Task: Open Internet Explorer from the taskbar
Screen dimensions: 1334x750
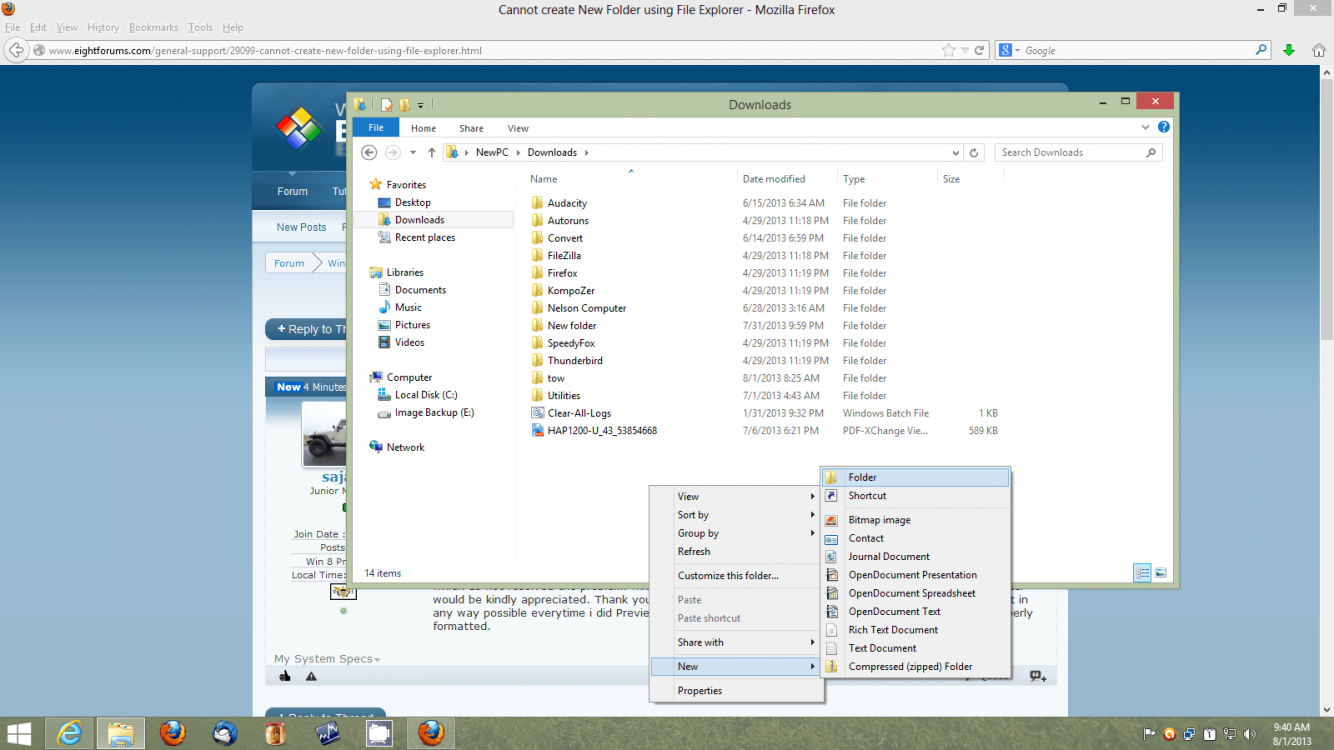Action: pyautogui.click(x=69, y=733)
